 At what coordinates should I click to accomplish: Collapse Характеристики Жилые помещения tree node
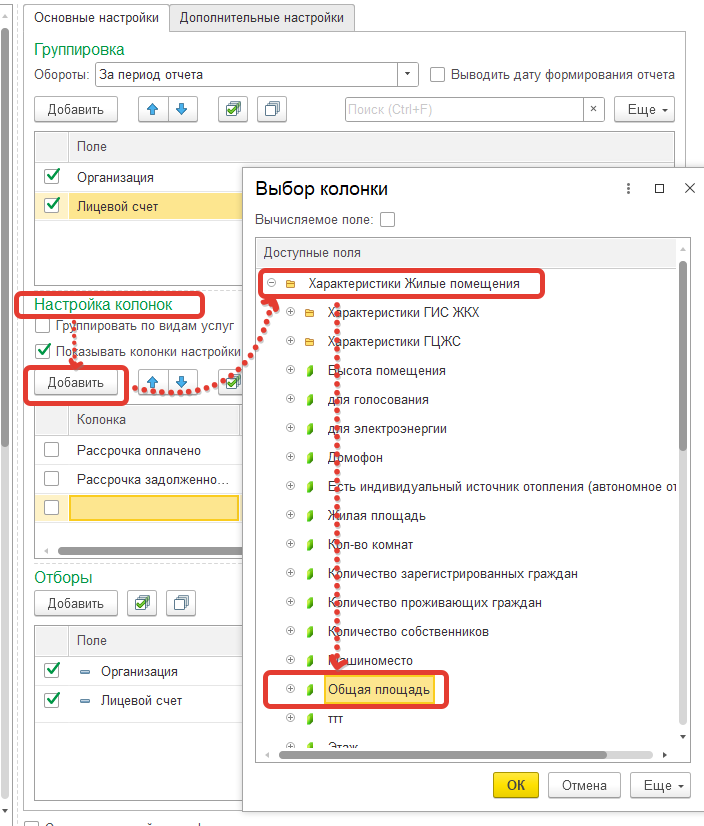[272, 284]
